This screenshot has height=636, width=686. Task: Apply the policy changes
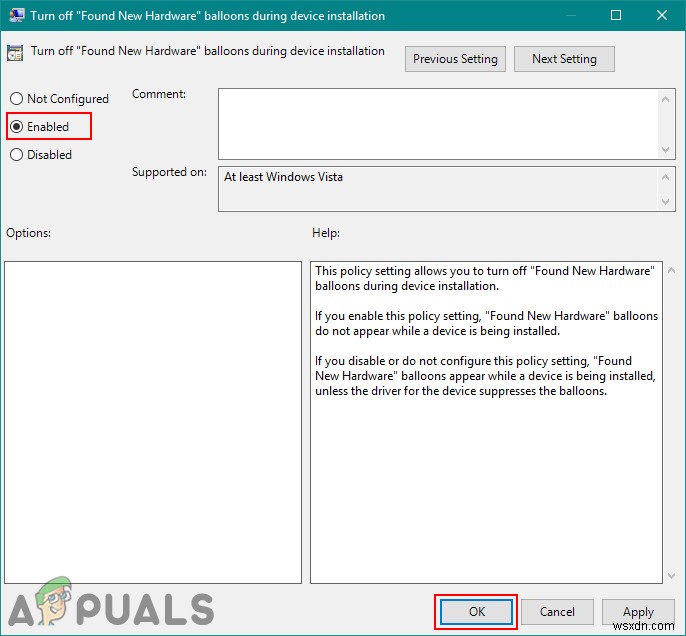[x=638, y=612]
